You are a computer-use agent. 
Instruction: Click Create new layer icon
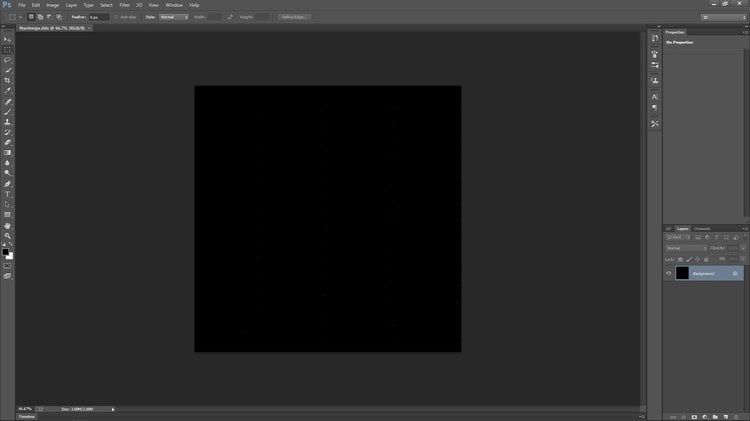click(726, 417)
